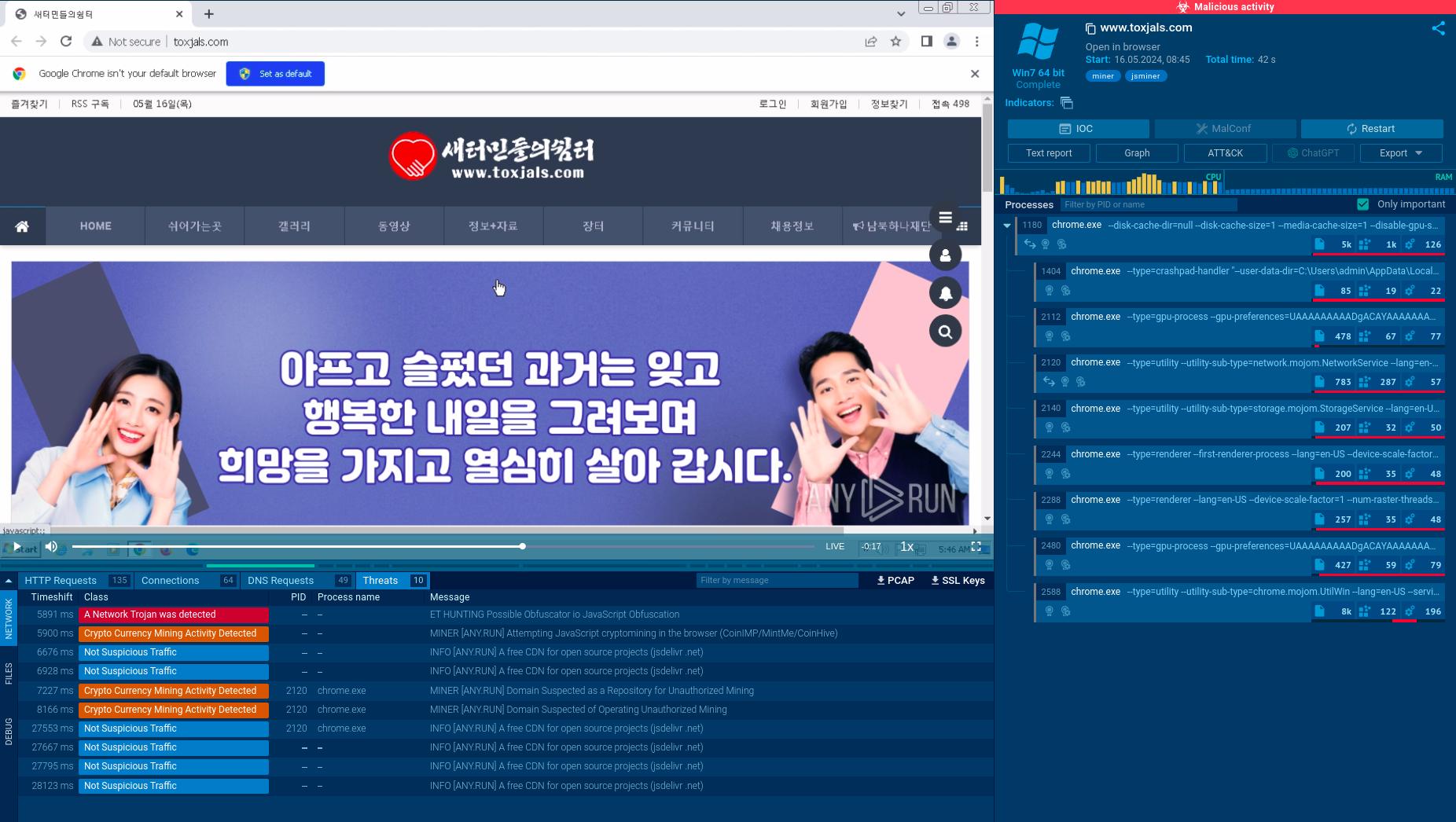Click the notification bell icon on webpage
Screen dimensions: 1456x822
pyautogui.click(x=945, y=293)
